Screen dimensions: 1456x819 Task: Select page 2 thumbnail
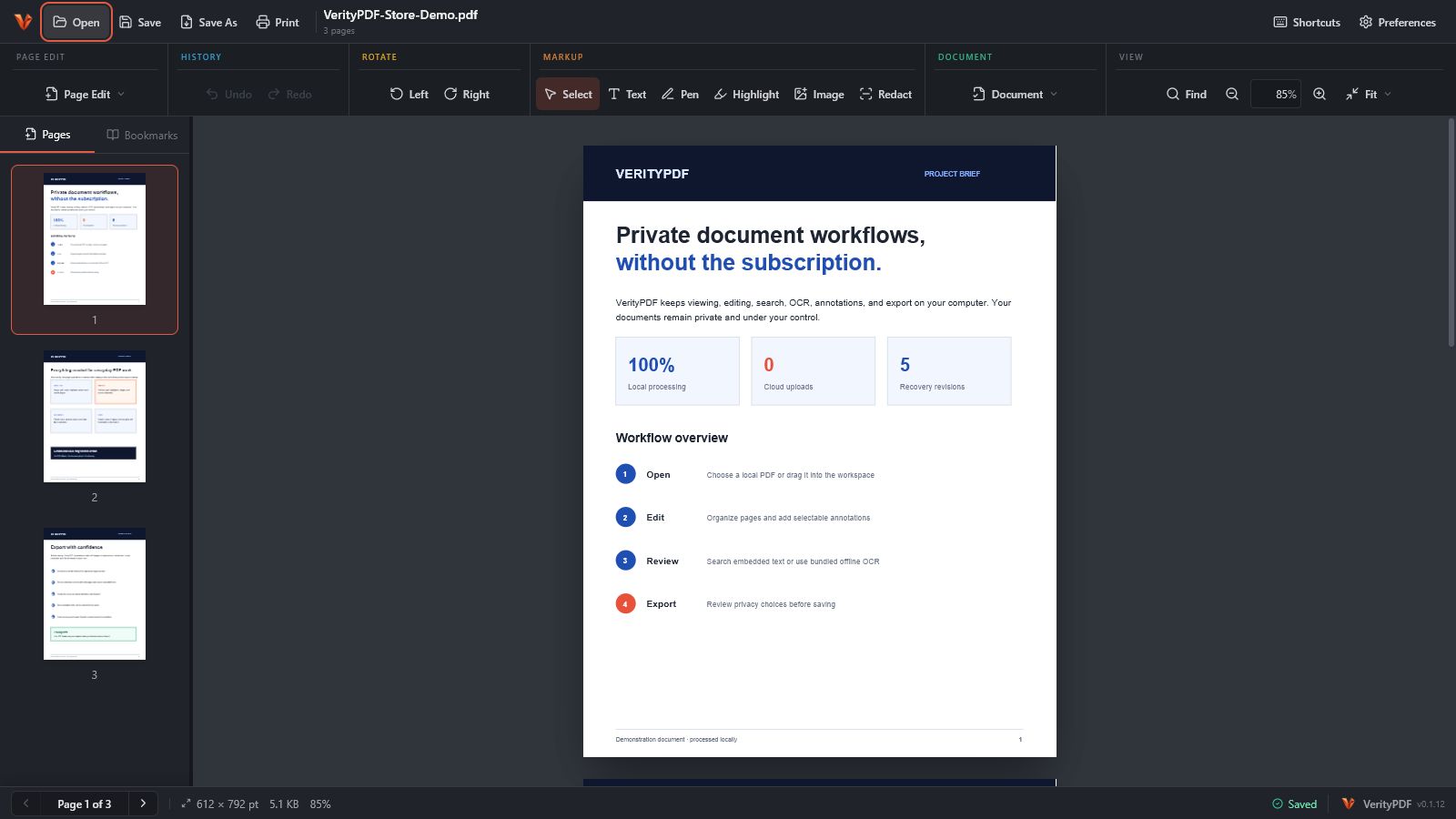pyautogui.click(x=95, y=417)
